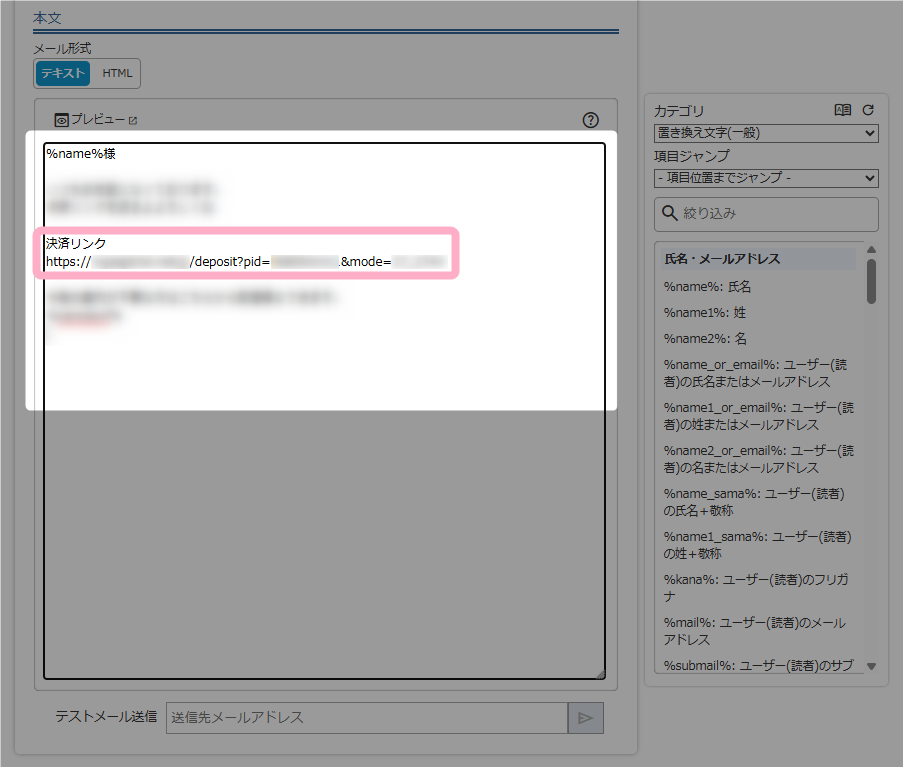Open the help question mark icon
This screenshot has width=903, height=767.
(590, 120)
